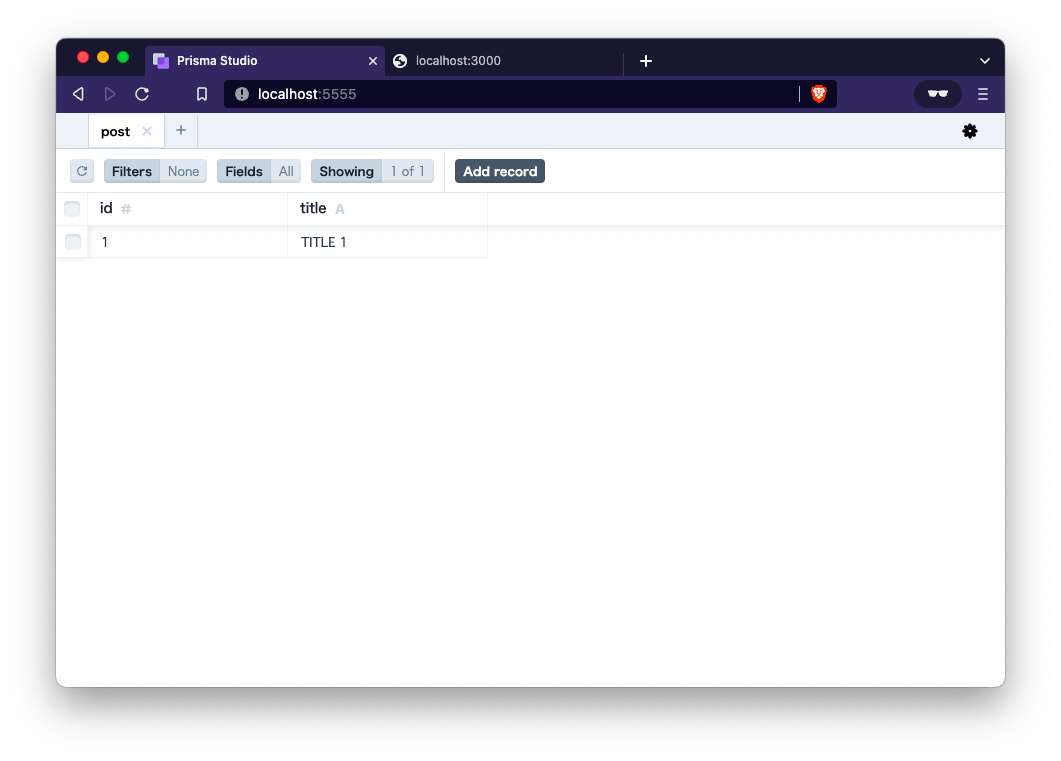Screen dimensions: 1061x761
Task: Switch to the Prisma Studio browser tab
Action: coord(265,61)
